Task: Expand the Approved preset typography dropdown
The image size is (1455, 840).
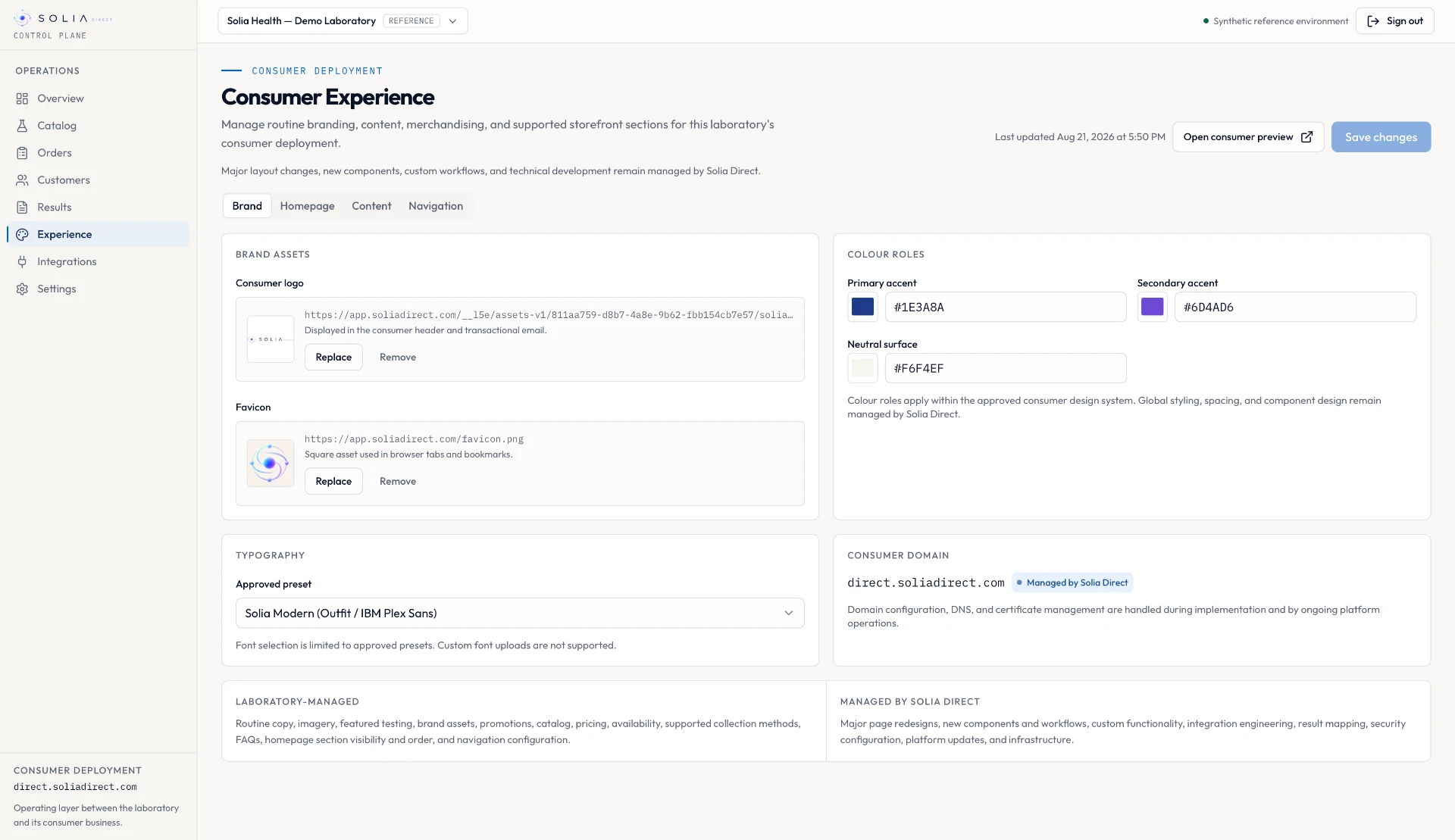Action: pos(520,614)
